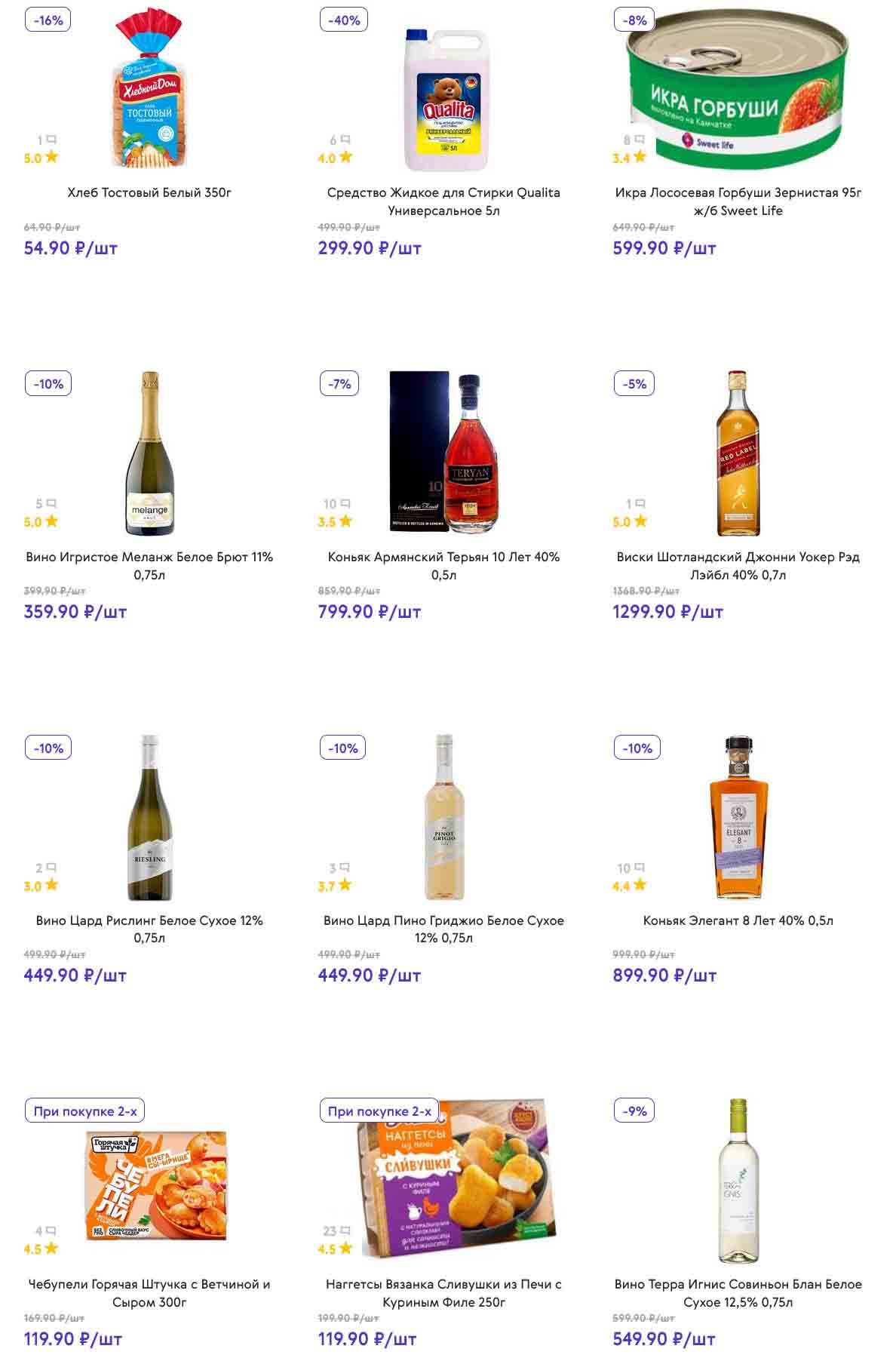
Task: Click the -40% discount badge
Action: pyautogui.click(x=344, y=20)
